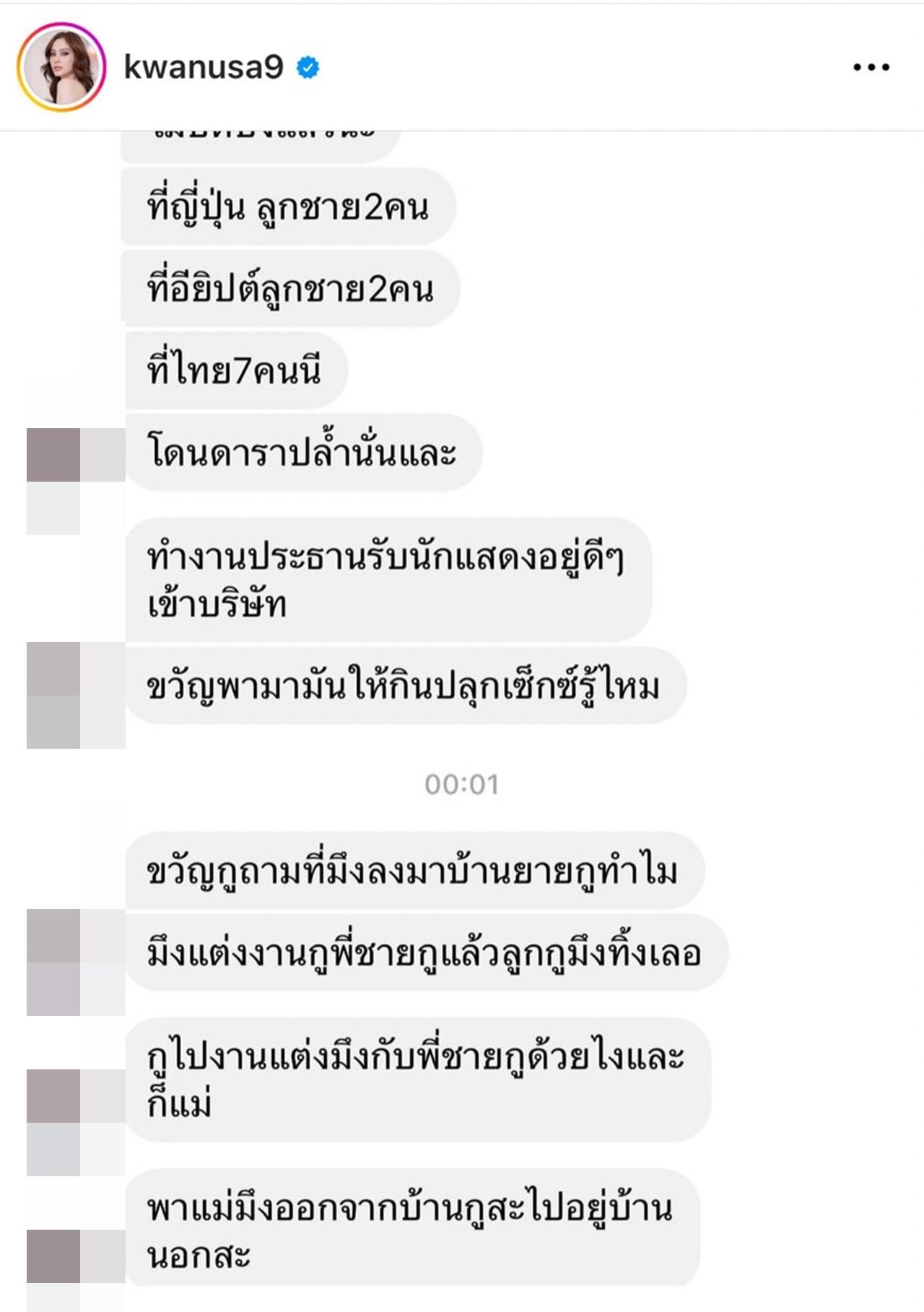Image resolution: width=924 pixels, height=1312 pixels.
Task: Click the kwanusa9 username link
Action: click(204, 67)
